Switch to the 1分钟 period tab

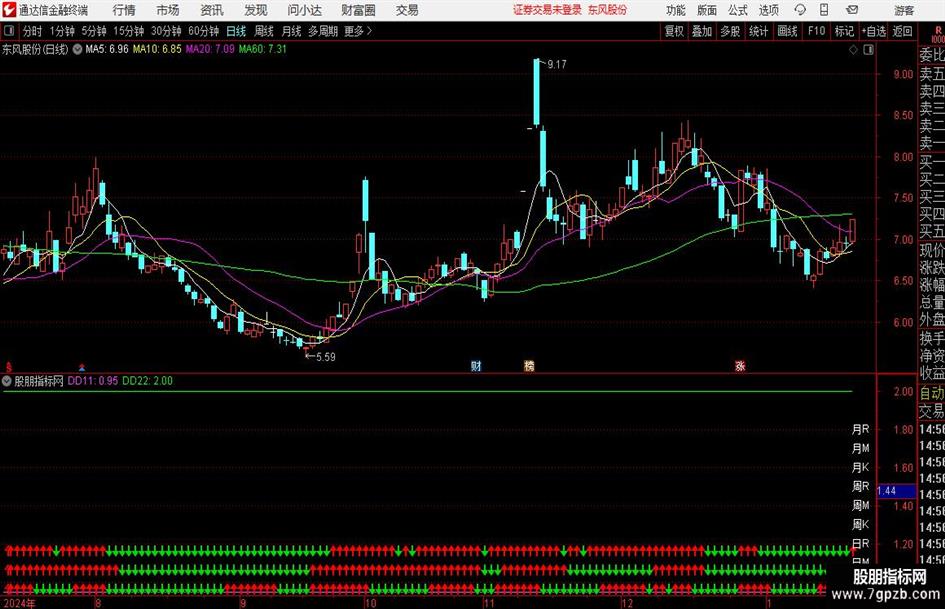click(62, 31)
